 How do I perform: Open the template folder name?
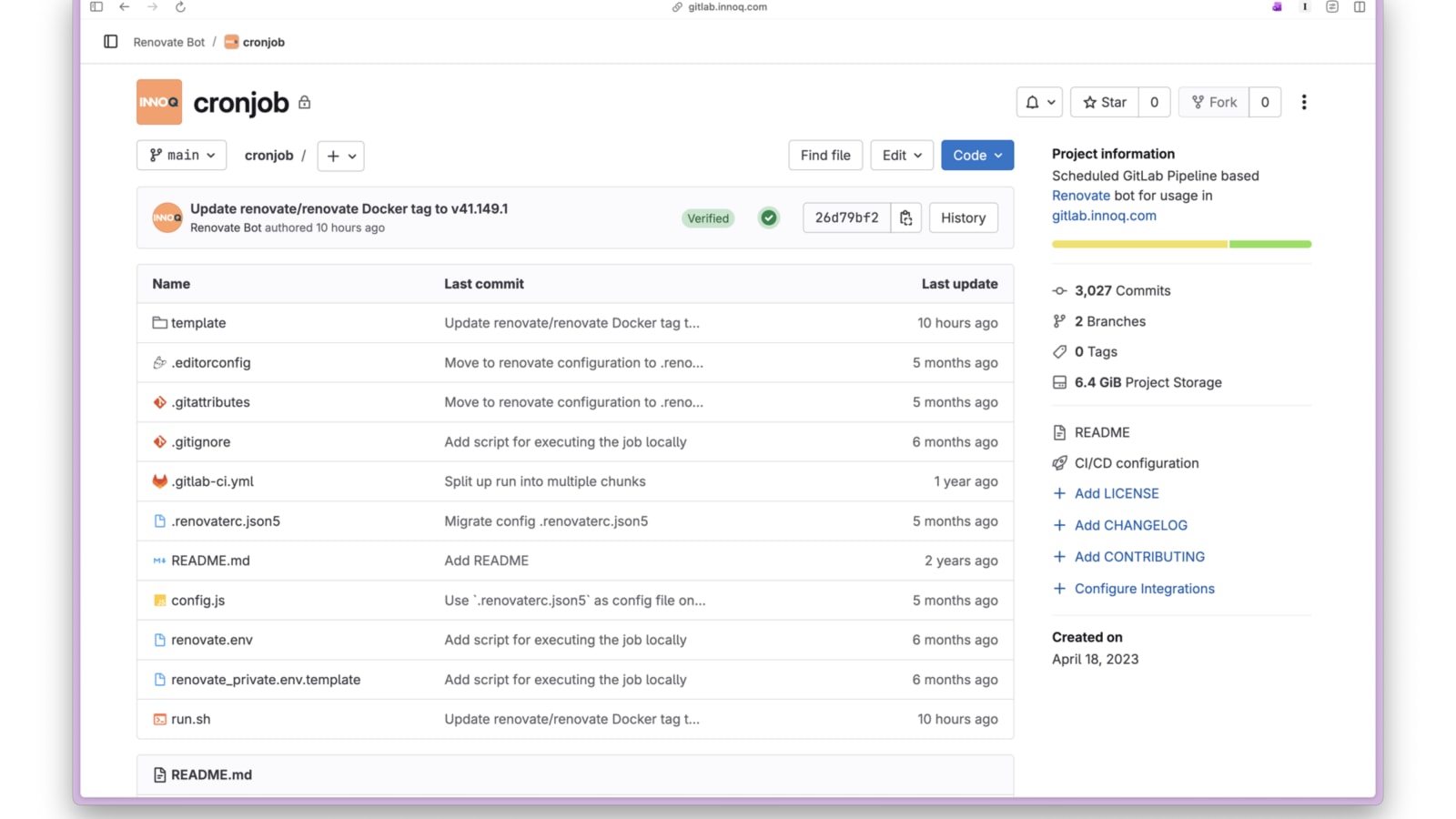tap(198, 323)
